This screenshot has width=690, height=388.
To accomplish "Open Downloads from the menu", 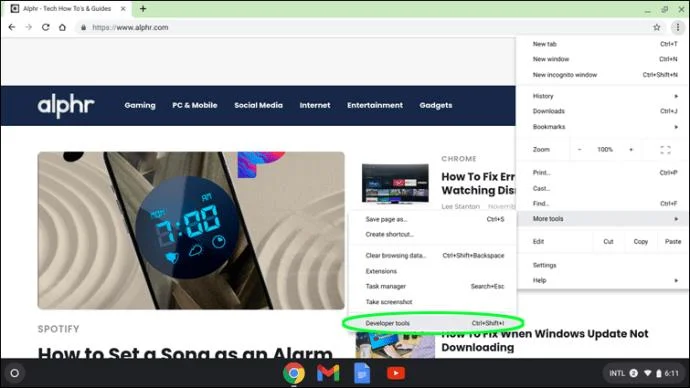I will coord(603,111).
